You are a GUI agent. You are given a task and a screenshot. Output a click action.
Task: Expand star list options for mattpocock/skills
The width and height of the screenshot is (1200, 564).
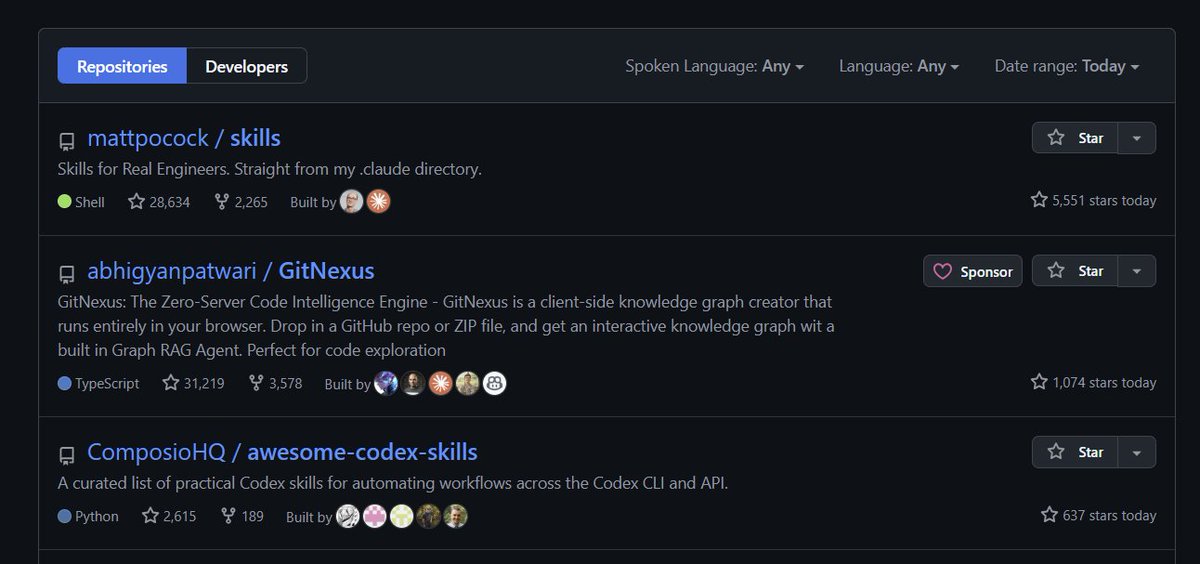click(1137, 138)
